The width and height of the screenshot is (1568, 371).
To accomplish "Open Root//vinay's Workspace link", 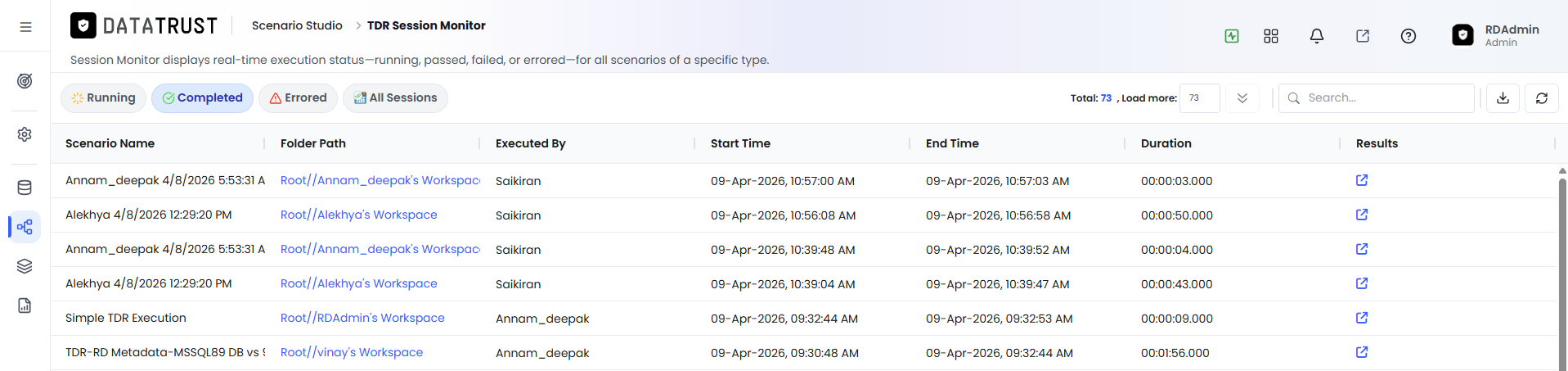I will pyautogui.click(x=352, y=352).
